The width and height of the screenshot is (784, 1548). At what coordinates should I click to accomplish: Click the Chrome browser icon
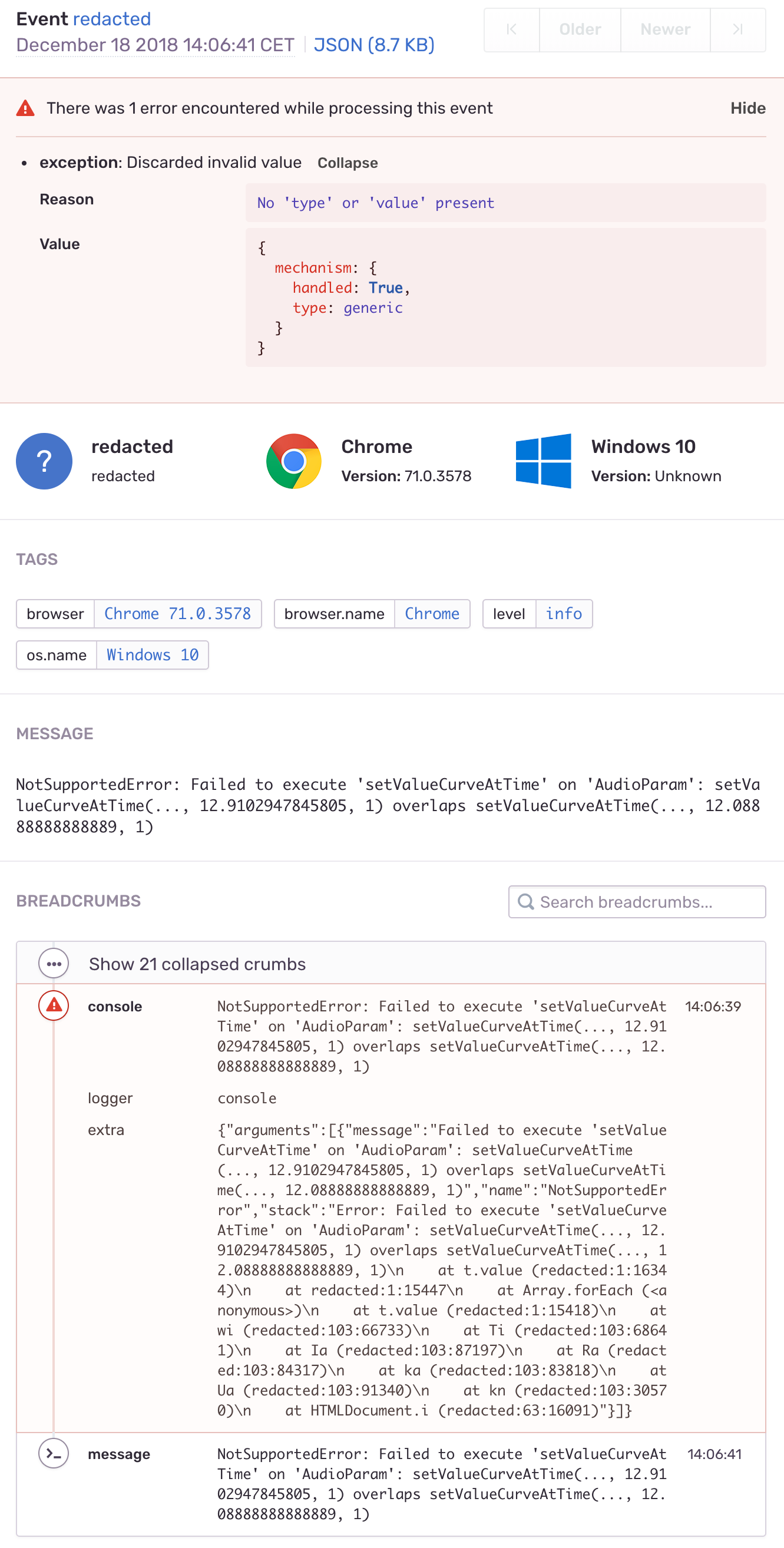tap(294, 461)
